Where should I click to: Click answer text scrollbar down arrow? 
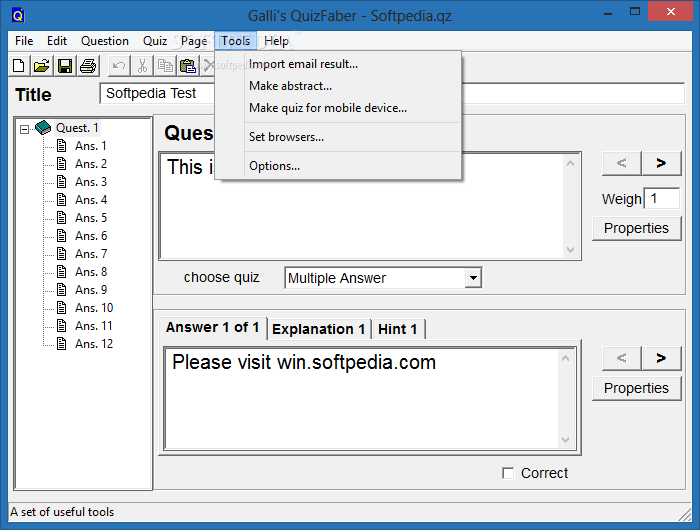[566, 440]
